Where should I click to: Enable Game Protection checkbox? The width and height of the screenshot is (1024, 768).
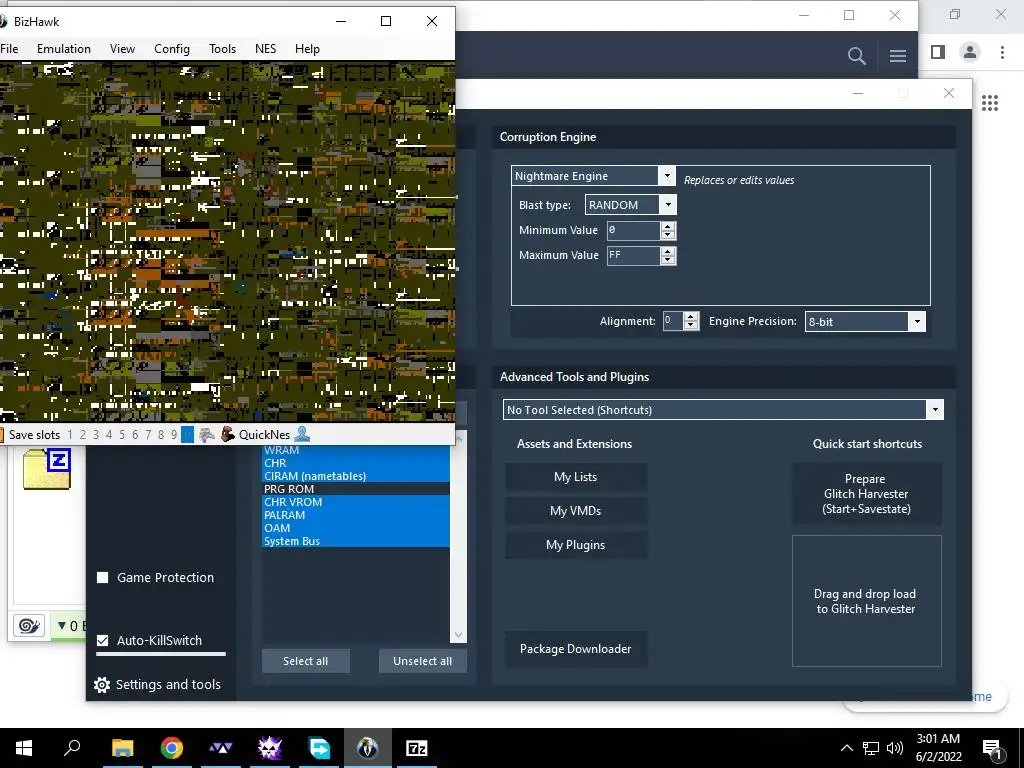point(103,577)
